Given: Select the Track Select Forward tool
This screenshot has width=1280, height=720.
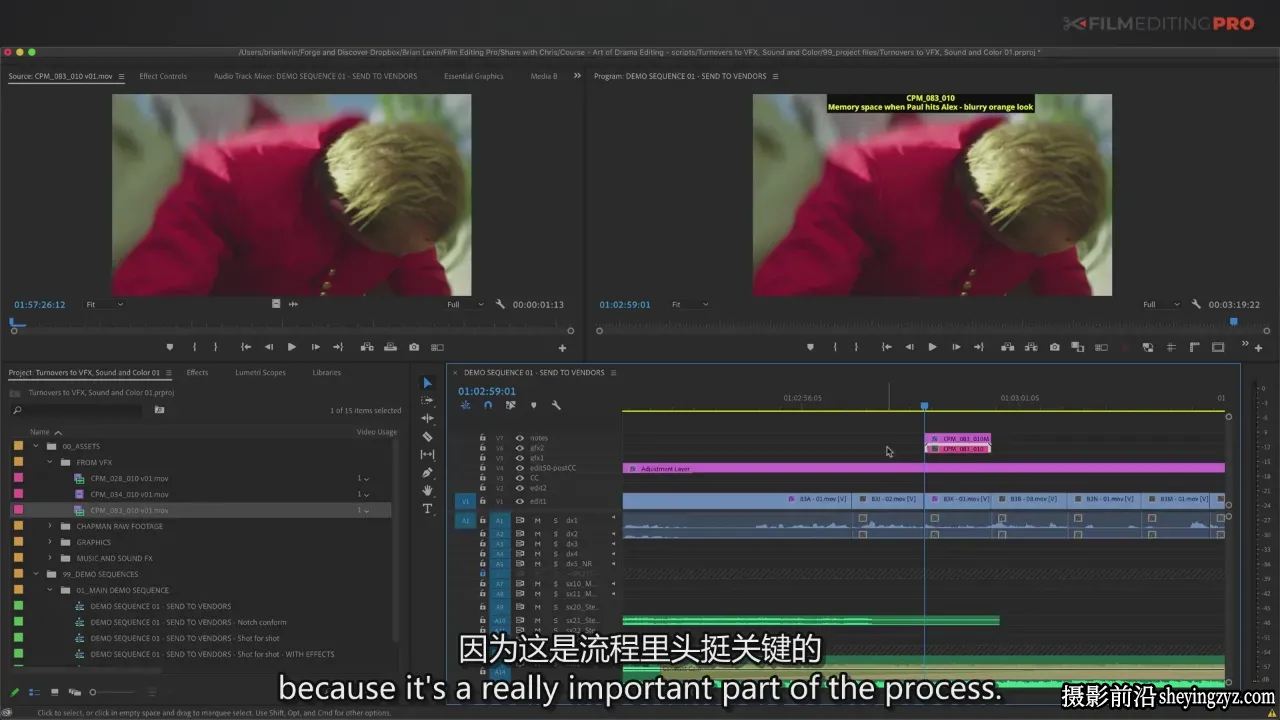Looking at the screenshot, I should [427, 401].
